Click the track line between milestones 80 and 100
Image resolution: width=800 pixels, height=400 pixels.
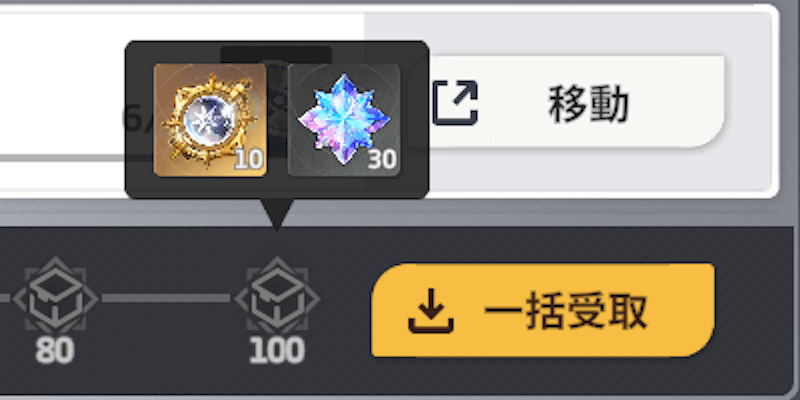(166, 298)
